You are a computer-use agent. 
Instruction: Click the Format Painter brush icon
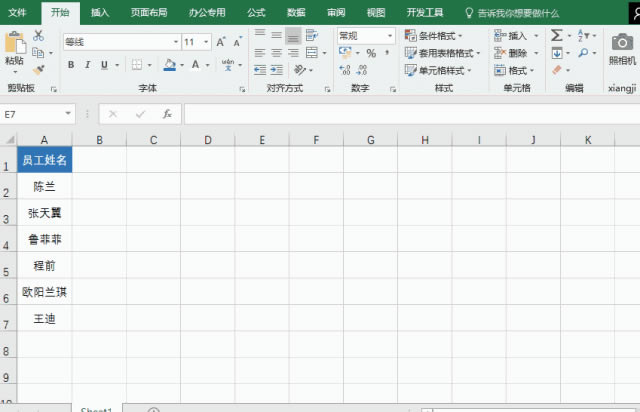tap(38, 70)
